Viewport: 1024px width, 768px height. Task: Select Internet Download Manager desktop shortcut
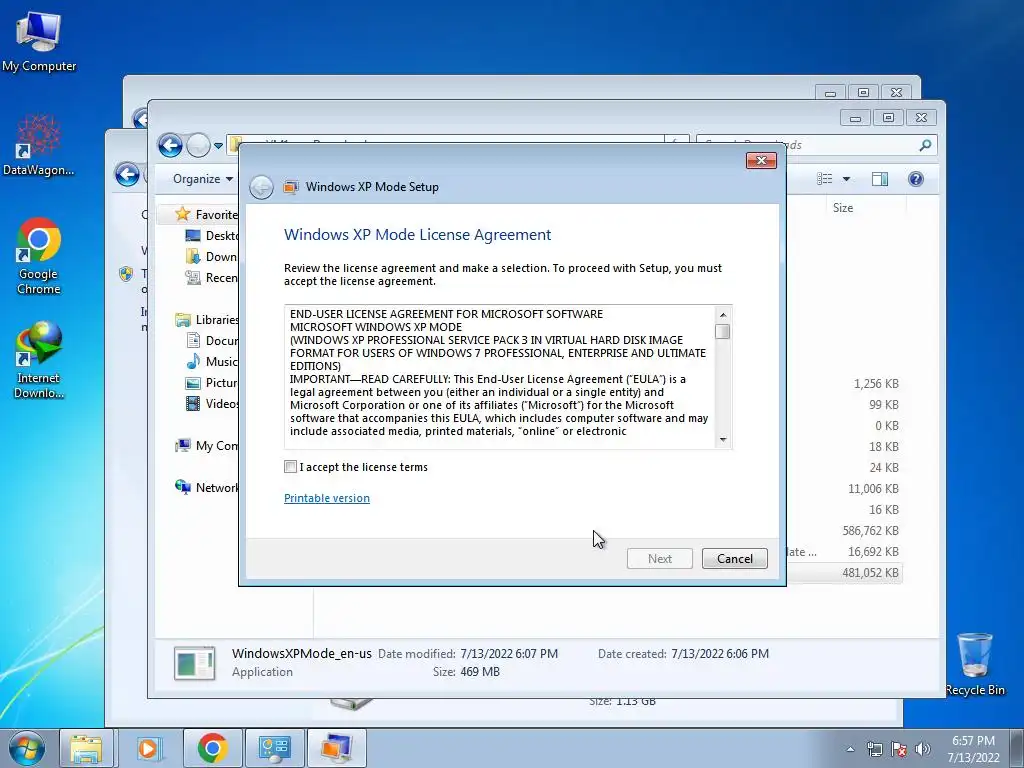coord(39,360)
